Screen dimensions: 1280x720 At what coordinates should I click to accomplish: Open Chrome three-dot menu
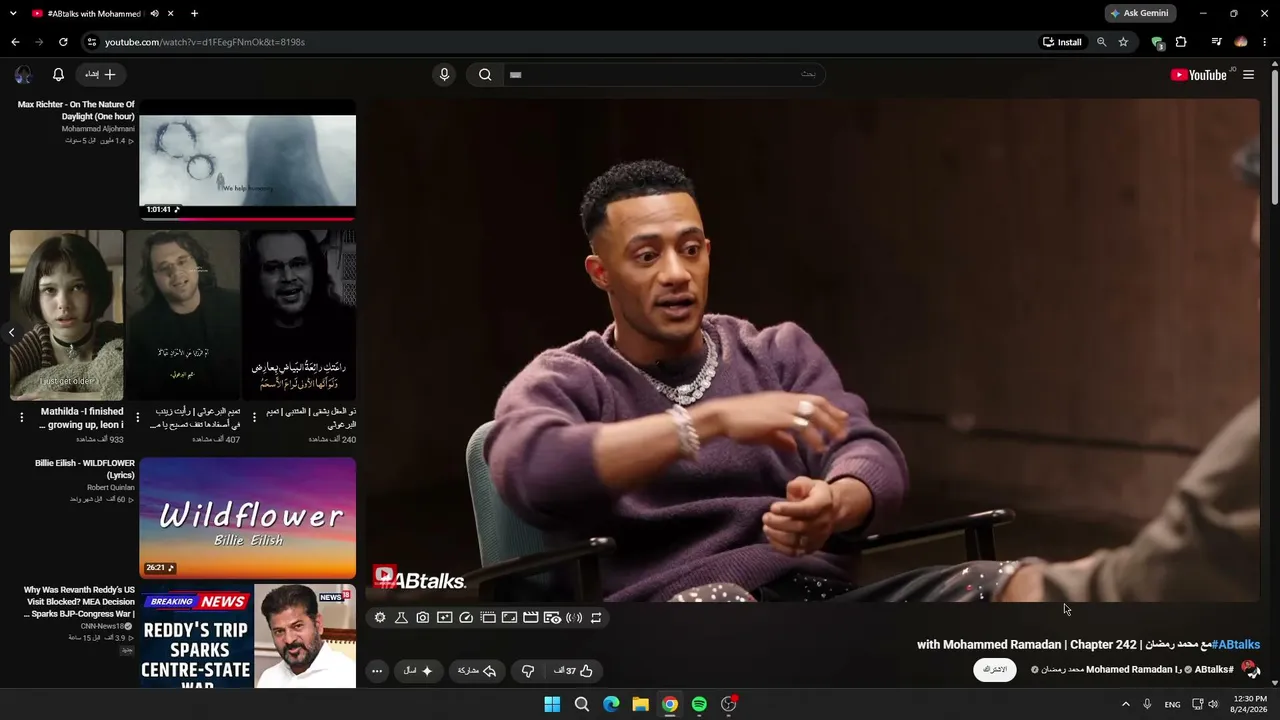click(1265, 42)
